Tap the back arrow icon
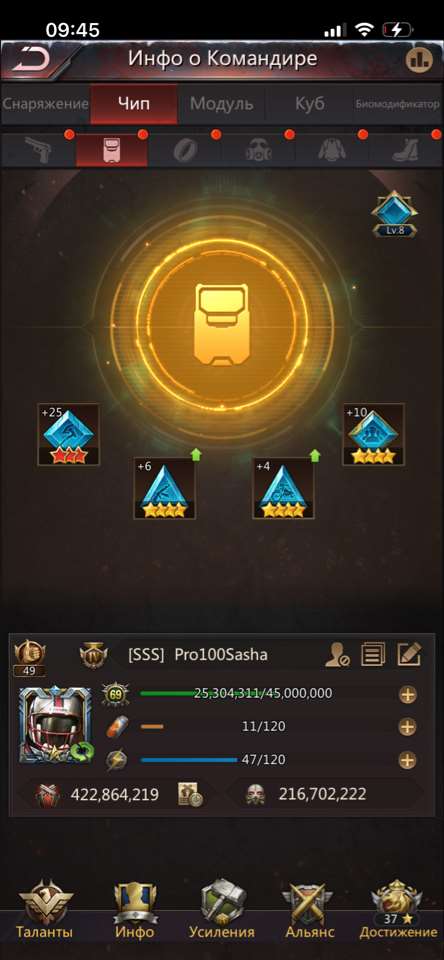This screenshot has width=444, height=960. 30,60
